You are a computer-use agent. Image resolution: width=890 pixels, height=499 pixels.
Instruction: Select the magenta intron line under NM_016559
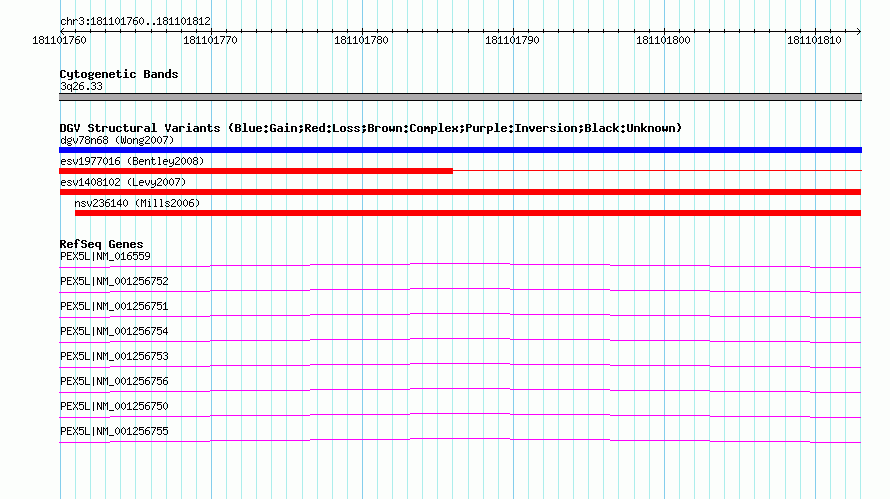[460, 263]
